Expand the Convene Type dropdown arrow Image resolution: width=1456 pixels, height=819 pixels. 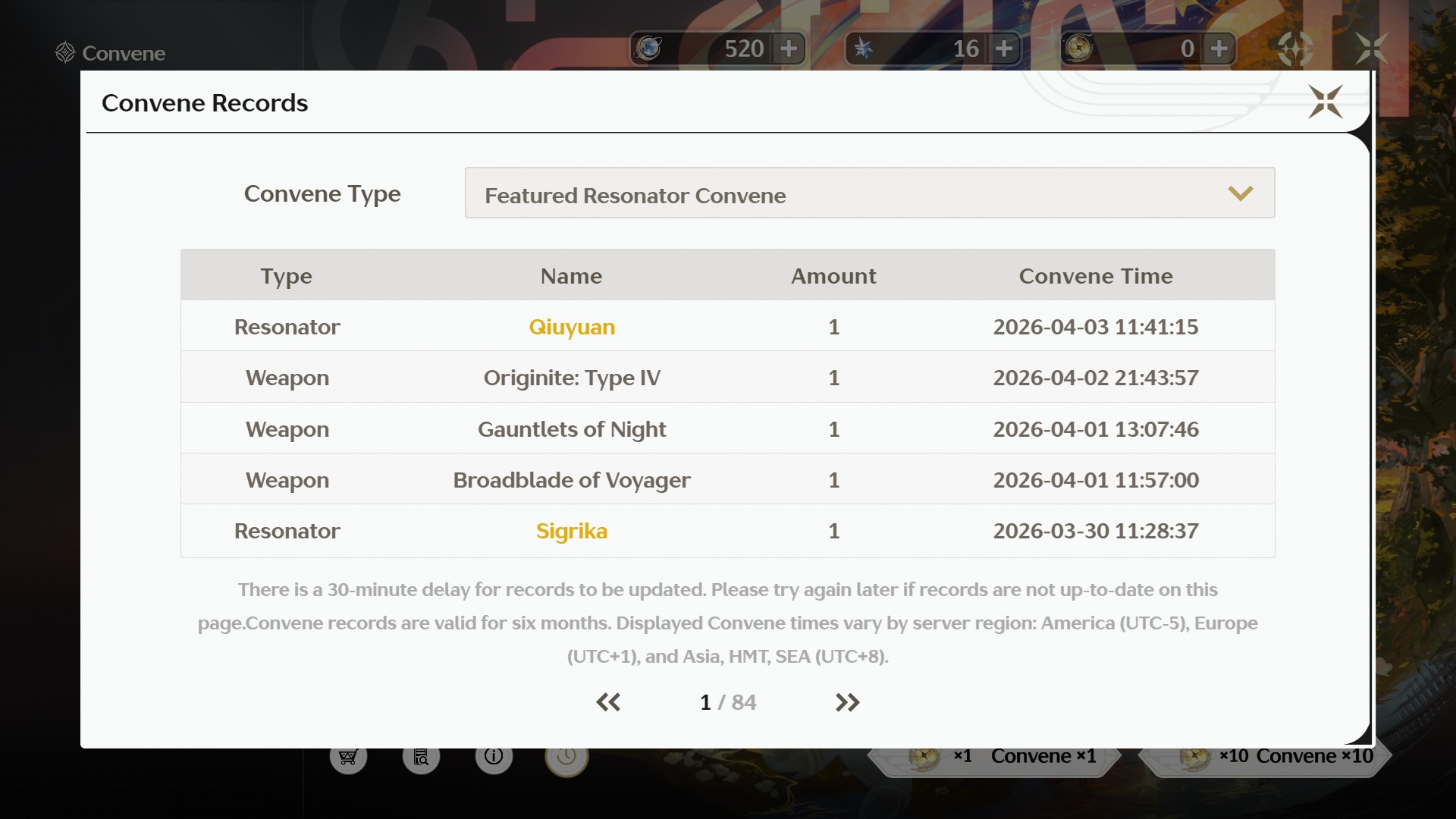click(1240, 193)
